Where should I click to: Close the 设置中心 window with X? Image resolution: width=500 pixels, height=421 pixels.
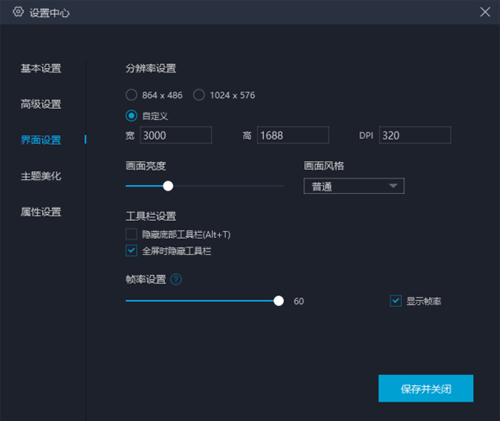pos(485,12)
